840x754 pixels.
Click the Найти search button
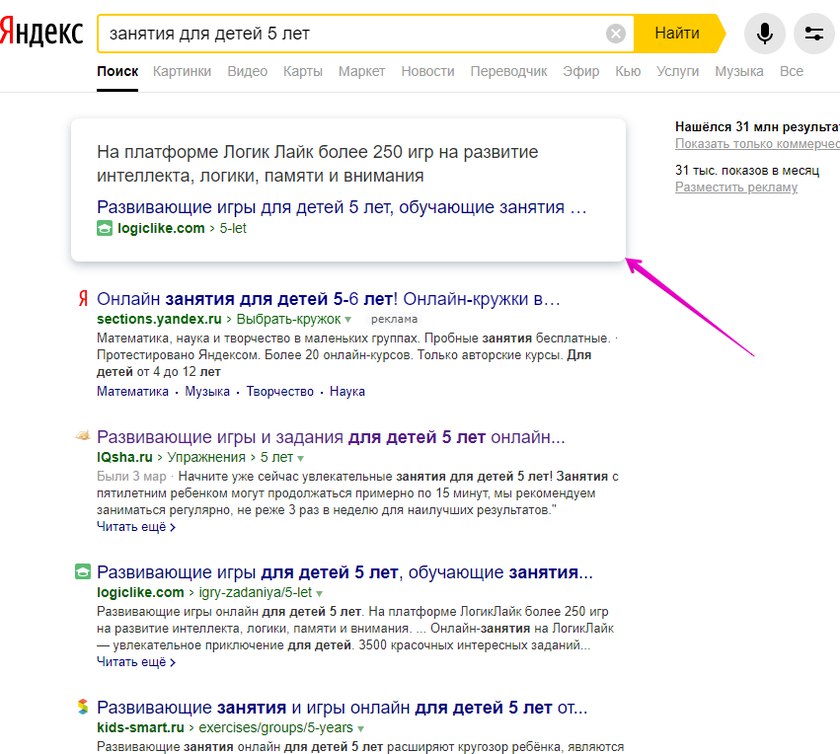click(677, 34)
